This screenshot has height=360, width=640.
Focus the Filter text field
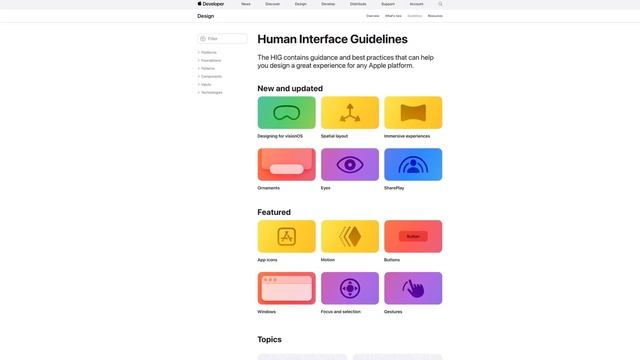[222, 39]
